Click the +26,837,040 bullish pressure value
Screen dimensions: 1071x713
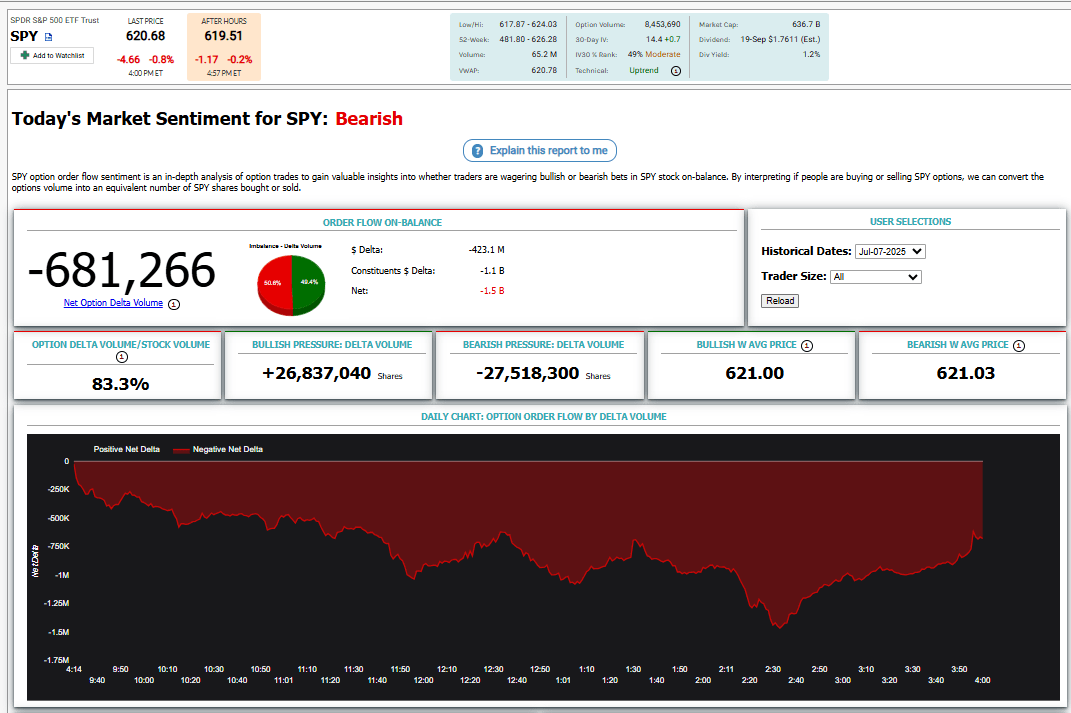click(x=316, y=373)
